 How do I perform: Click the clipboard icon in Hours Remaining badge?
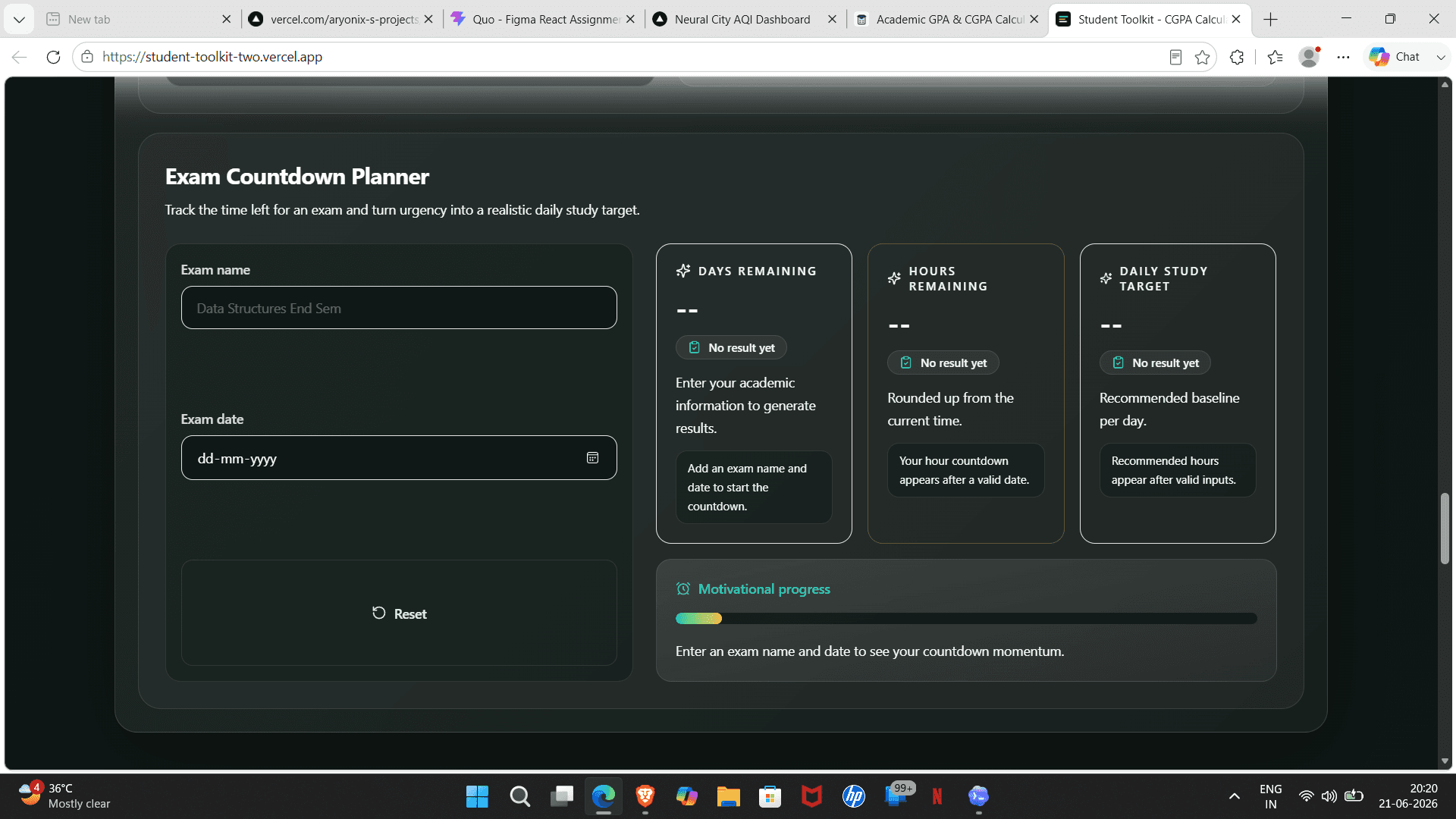[905, 362]
